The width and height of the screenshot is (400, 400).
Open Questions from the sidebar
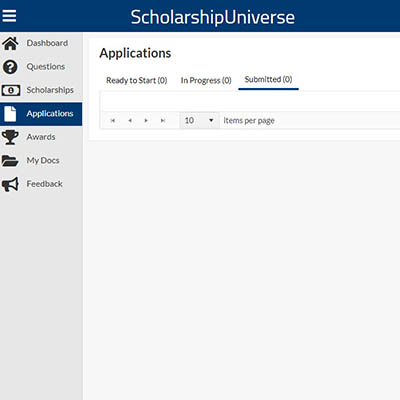[x=46, y=67]
